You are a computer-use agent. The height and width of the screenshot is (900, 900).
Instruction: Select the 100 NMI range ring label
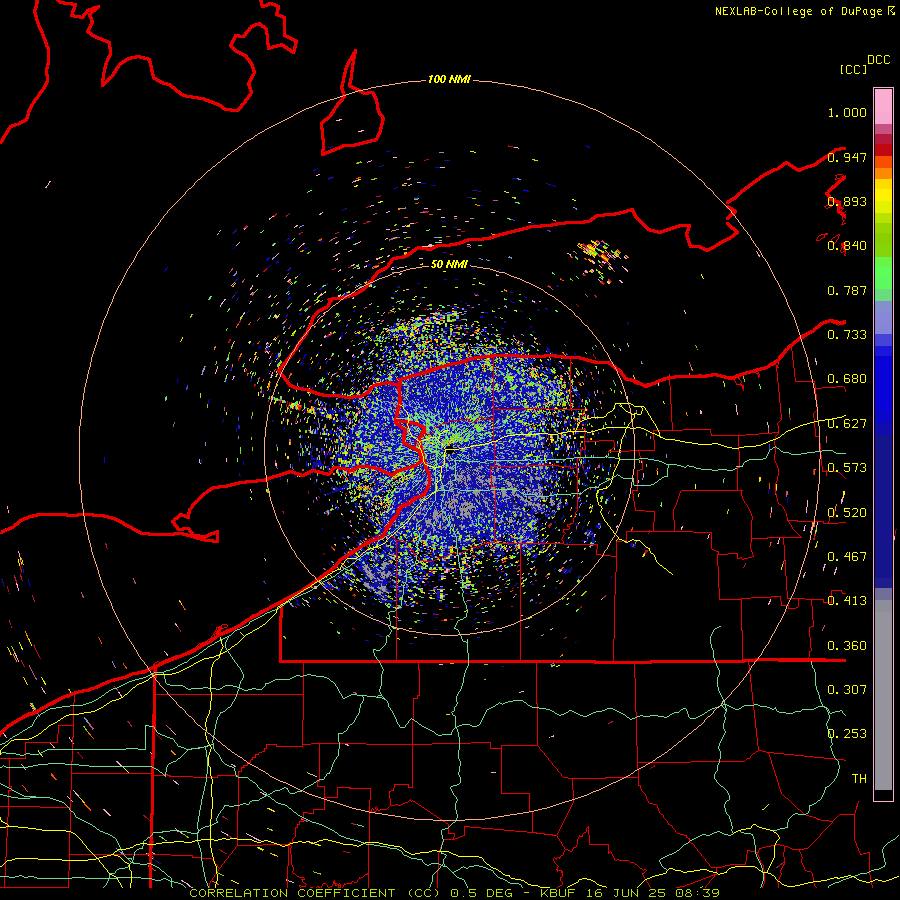(449, 79)
